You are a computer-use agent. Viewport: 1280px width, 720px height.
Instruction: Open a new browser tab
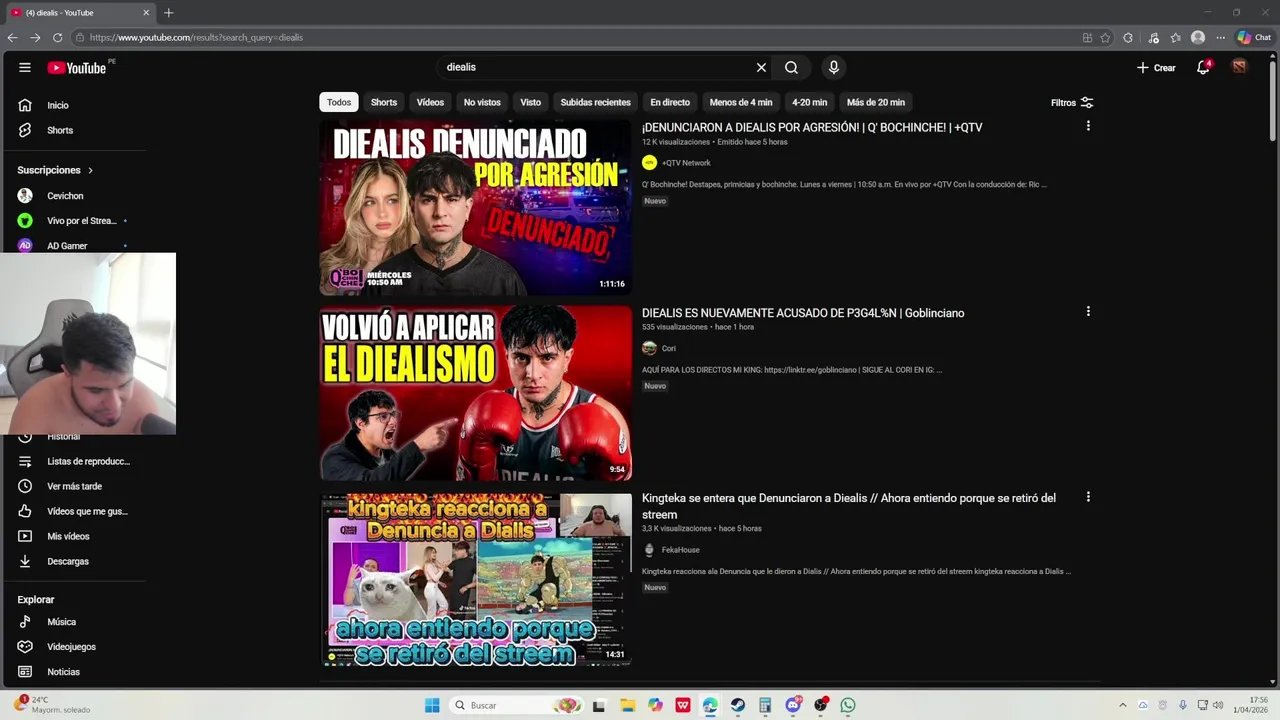click(x=168, y=13)
